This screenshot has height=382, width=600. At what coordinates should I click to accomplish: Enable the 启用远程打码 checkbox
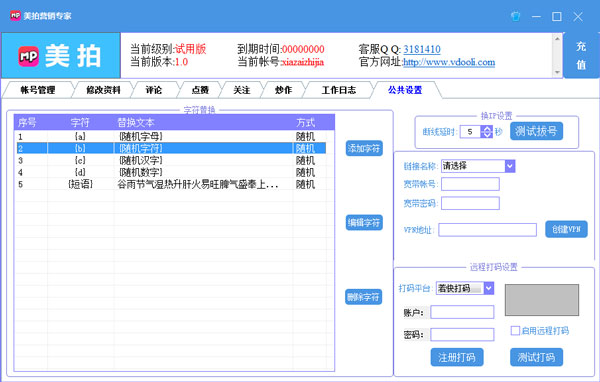(x=515, y=330)
